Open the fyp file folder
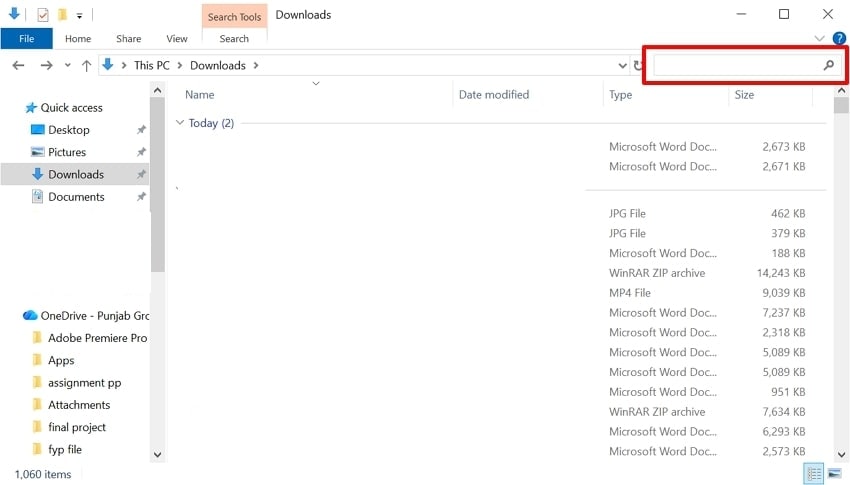 click(x=65, y=449)
